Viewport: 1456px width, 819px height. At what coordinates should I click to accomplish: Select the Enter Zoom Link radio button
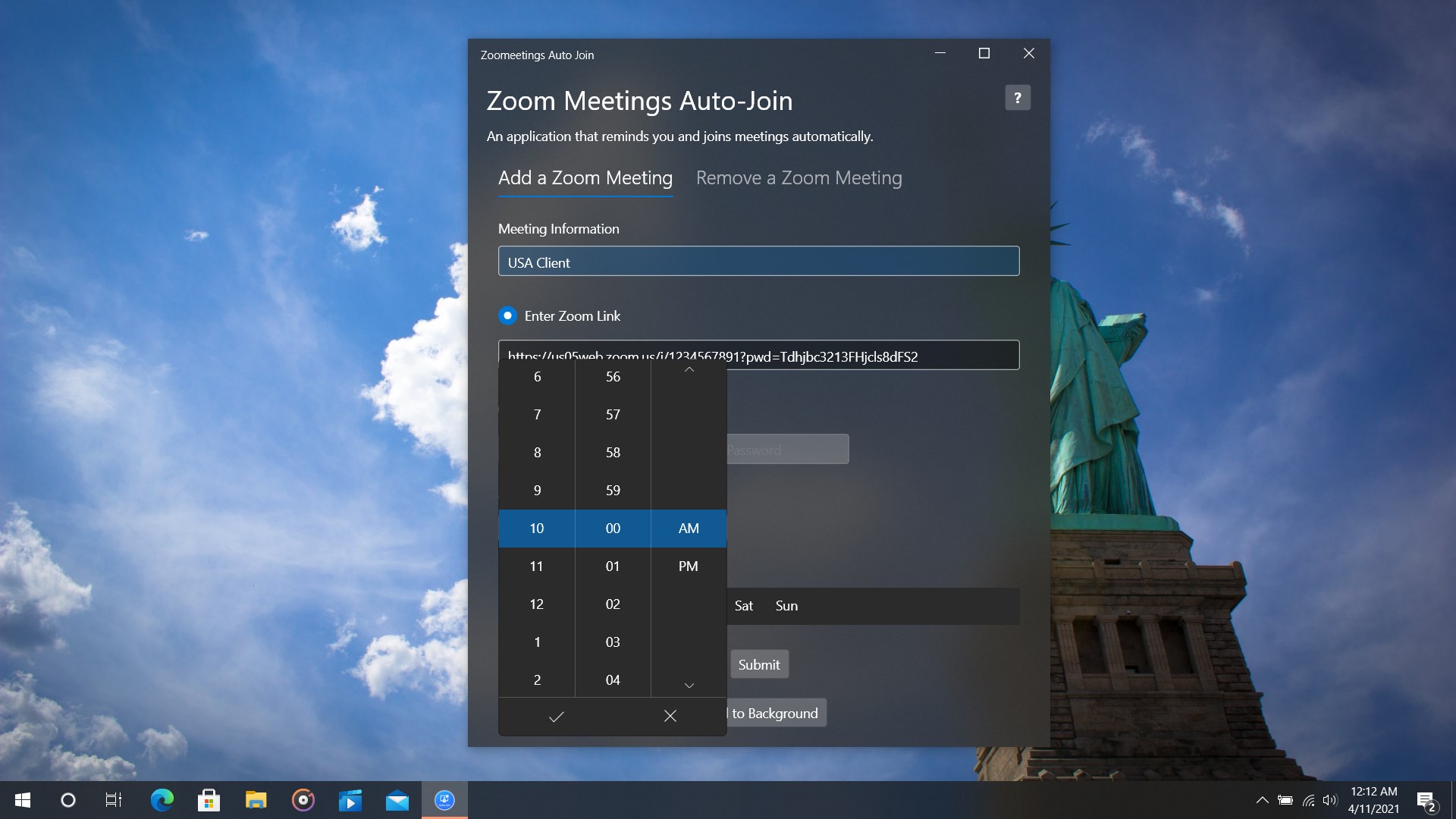(x=507, y=315)
